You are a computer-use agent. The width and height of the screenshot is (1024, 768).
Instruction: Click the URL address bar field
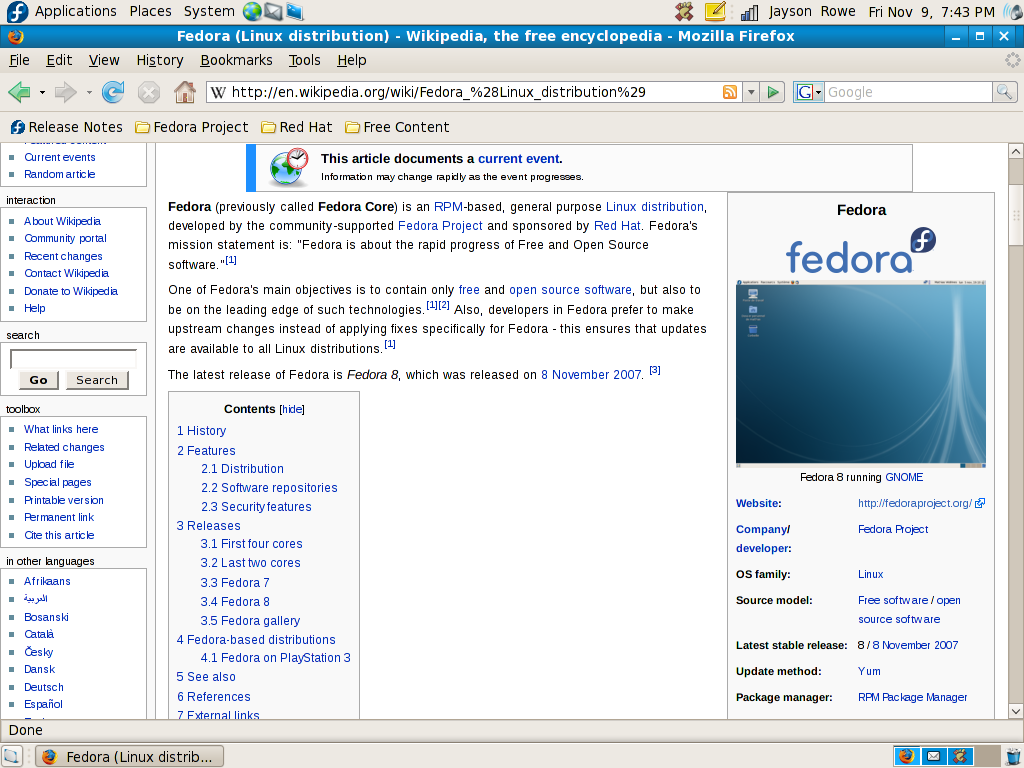click(x=474, y=92)
